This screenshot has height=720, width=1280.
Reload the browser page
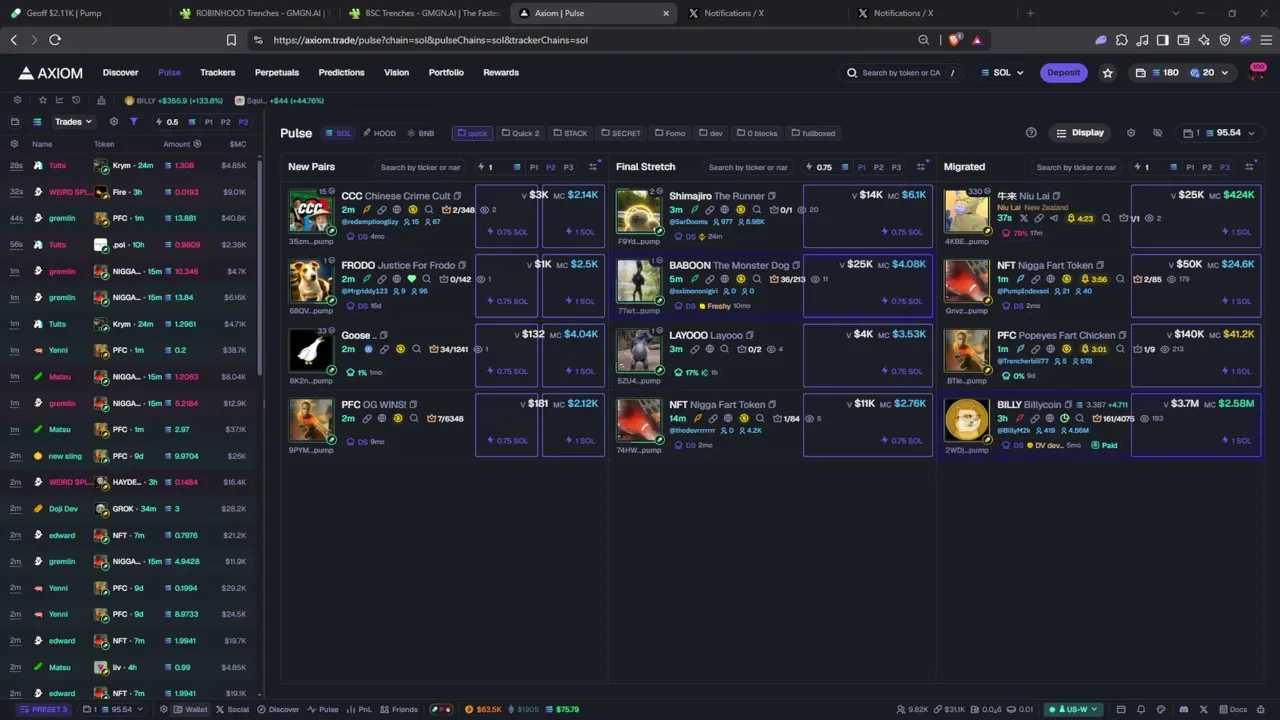click(x=55, y=40)
